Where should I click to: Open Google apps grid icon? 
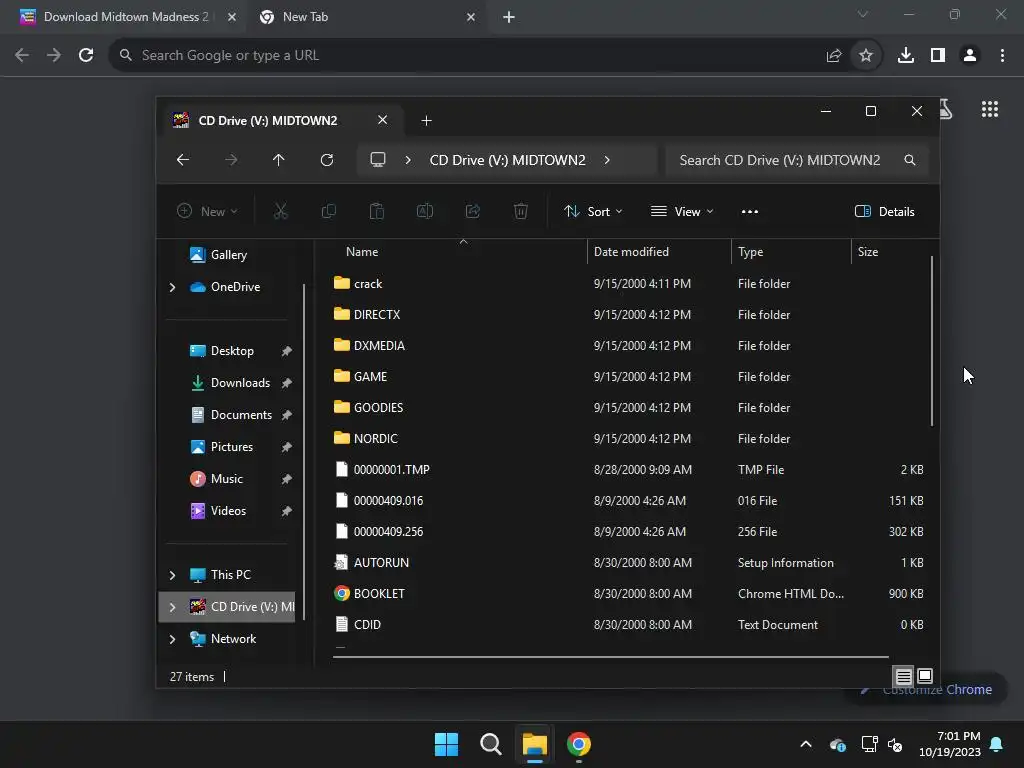pyautogui.click(x=990, y=109)
